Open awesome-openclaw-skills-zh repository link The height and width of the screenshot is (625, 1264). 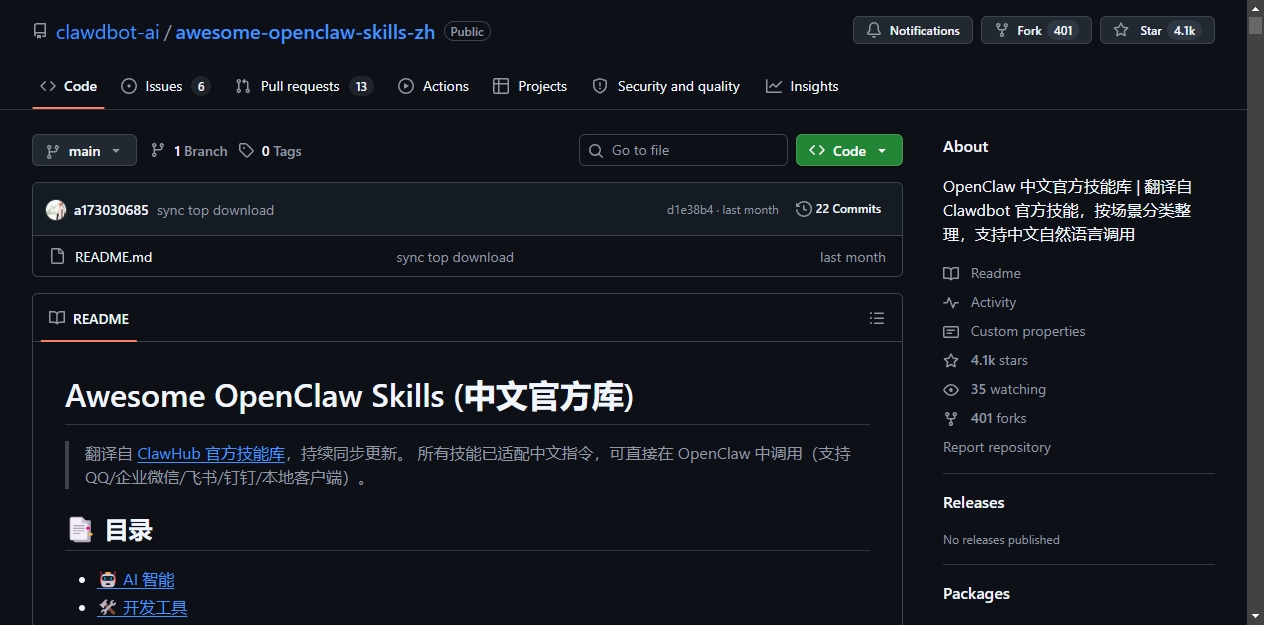[305, 31]
